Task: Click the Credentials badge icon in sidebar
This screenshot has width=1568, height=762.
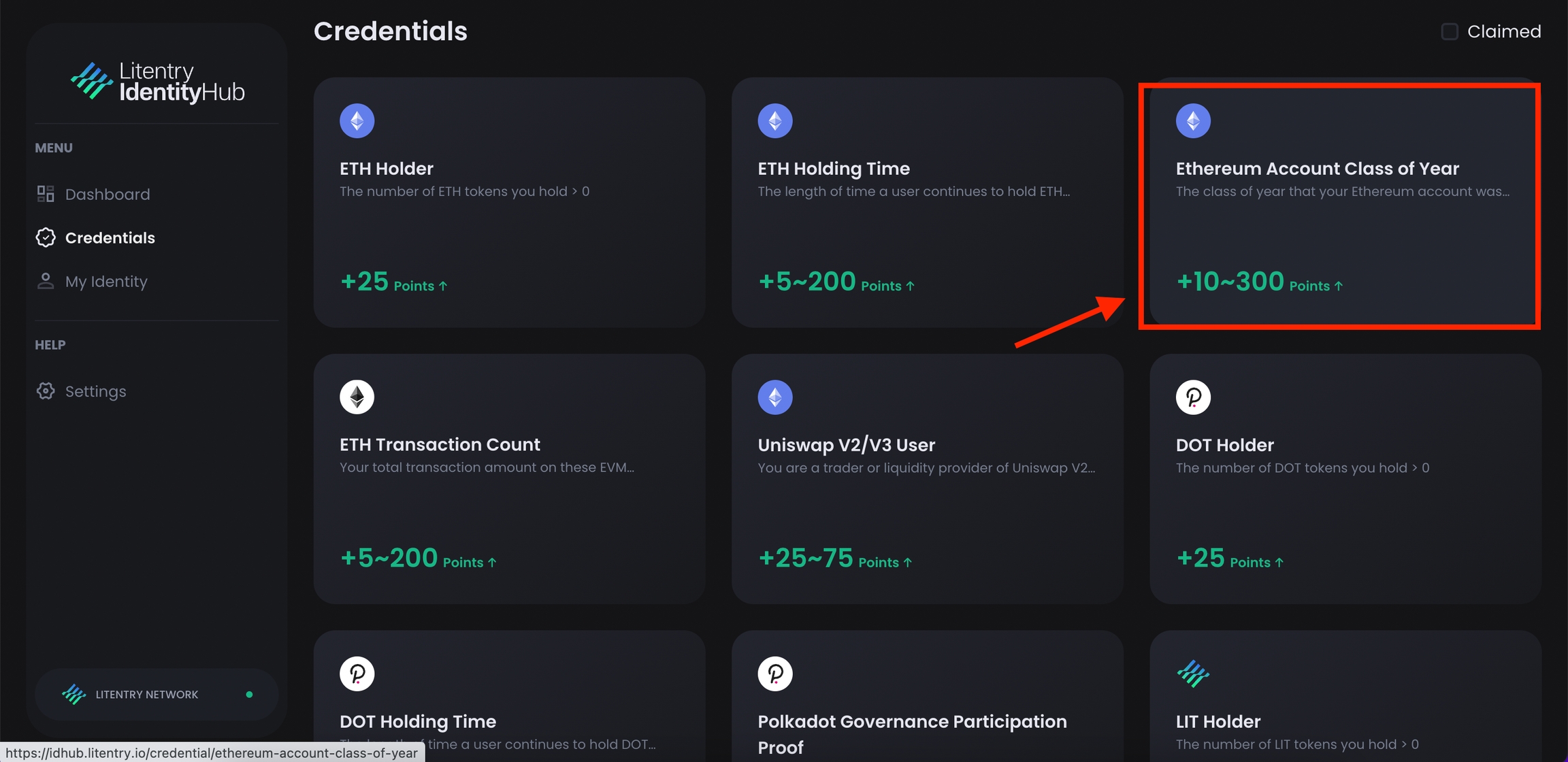Action: tap(46, 237)
